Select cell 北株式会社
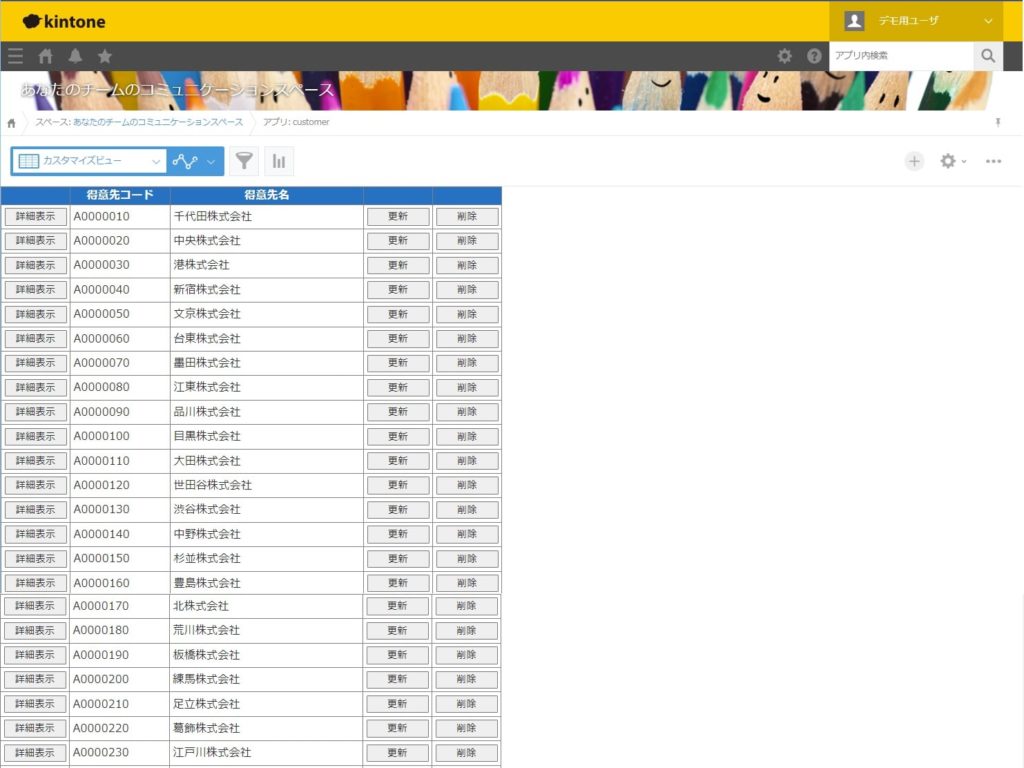This screenshot has height=768, width=1024. (x=266, y=606)
